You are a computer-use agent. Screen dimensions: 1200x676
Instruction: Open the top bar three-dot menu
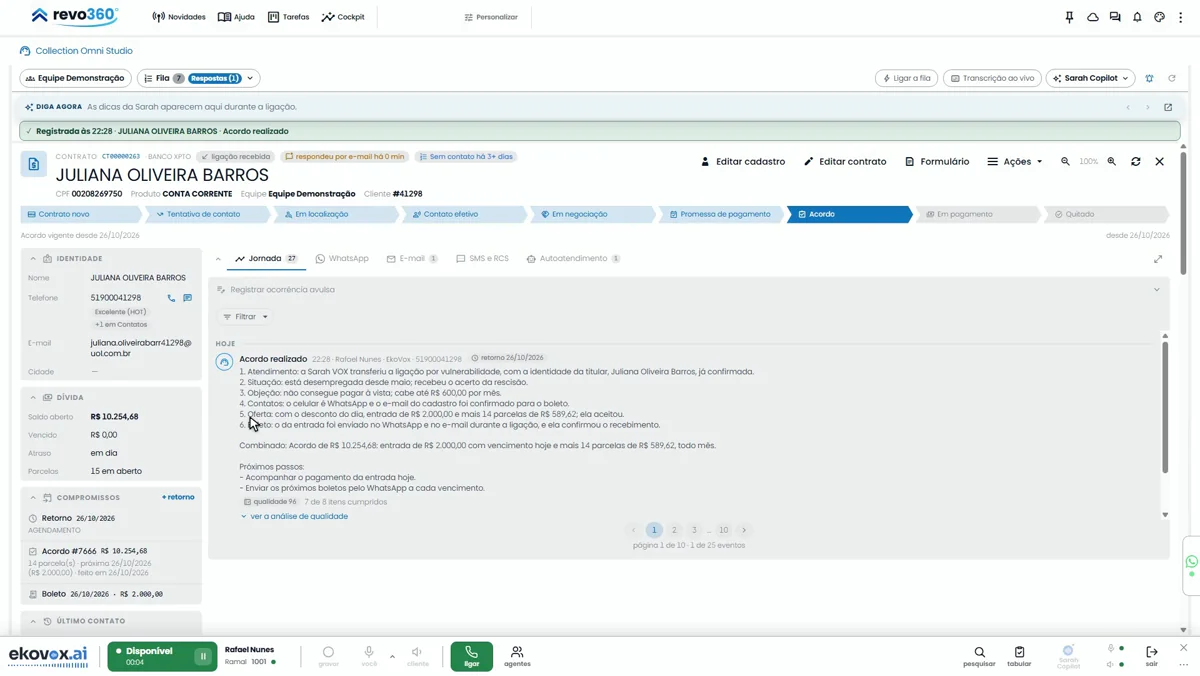(1181, 17)
